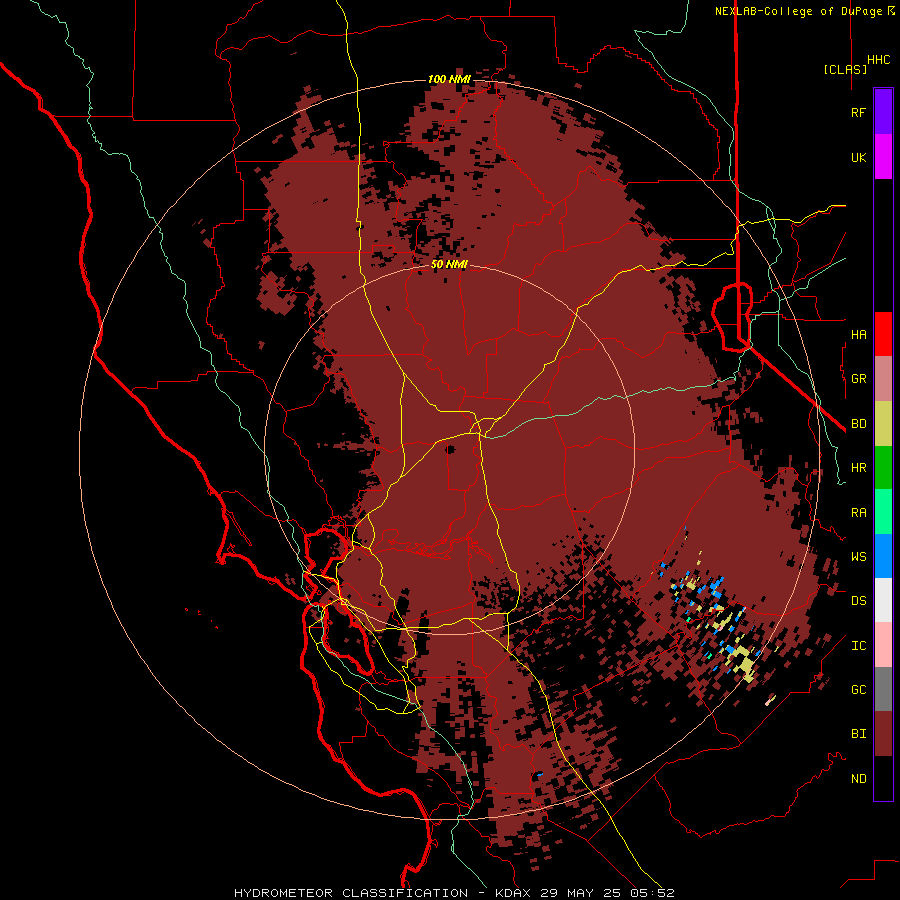The image size is (900, 900).
Task: Click the 'GR' legend label
Action: pyautogui.click(x=859, y=379)
